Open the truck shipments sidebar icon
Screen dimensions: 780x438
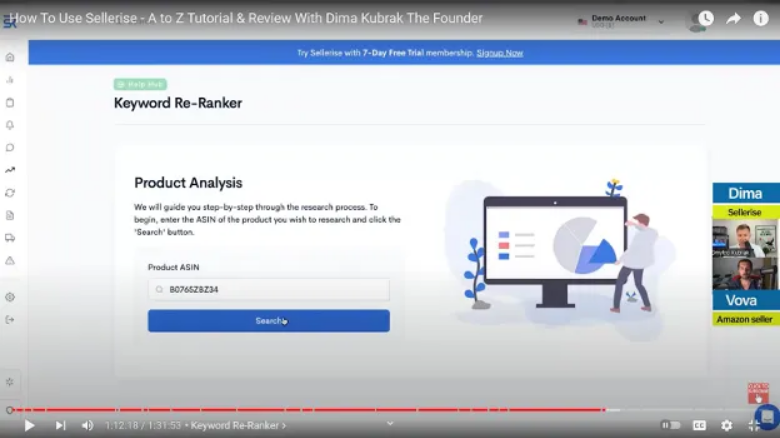click(10, 238)
